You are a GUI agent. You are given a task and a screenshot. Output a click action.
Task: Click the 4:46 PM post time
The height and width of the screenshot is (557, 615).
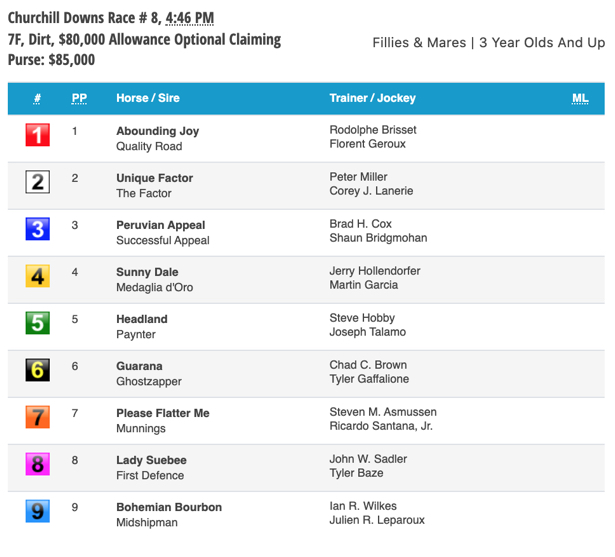click(x=190, y=18)
